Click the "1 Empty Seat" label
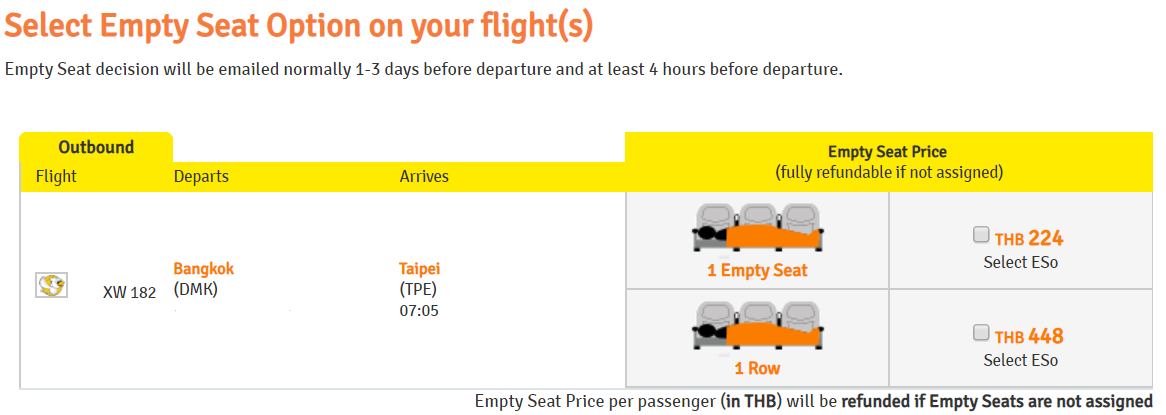This screenshot has height=415, width=1166. click(757, 270)
